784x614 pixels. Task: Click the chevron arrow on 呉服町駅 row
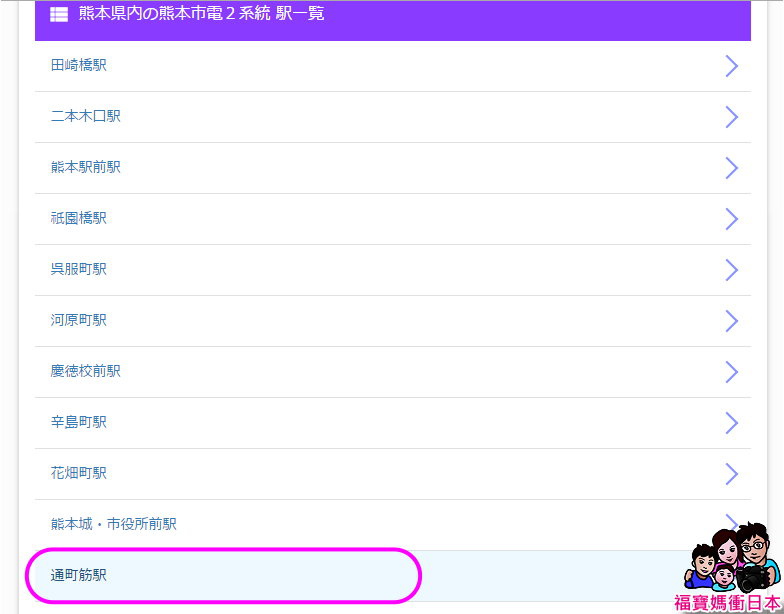732,270
